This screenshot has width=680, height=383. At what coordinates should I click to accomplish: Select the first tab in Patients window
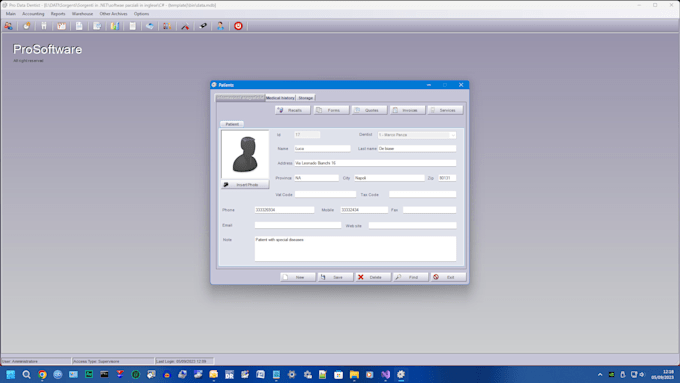[240, 98]
